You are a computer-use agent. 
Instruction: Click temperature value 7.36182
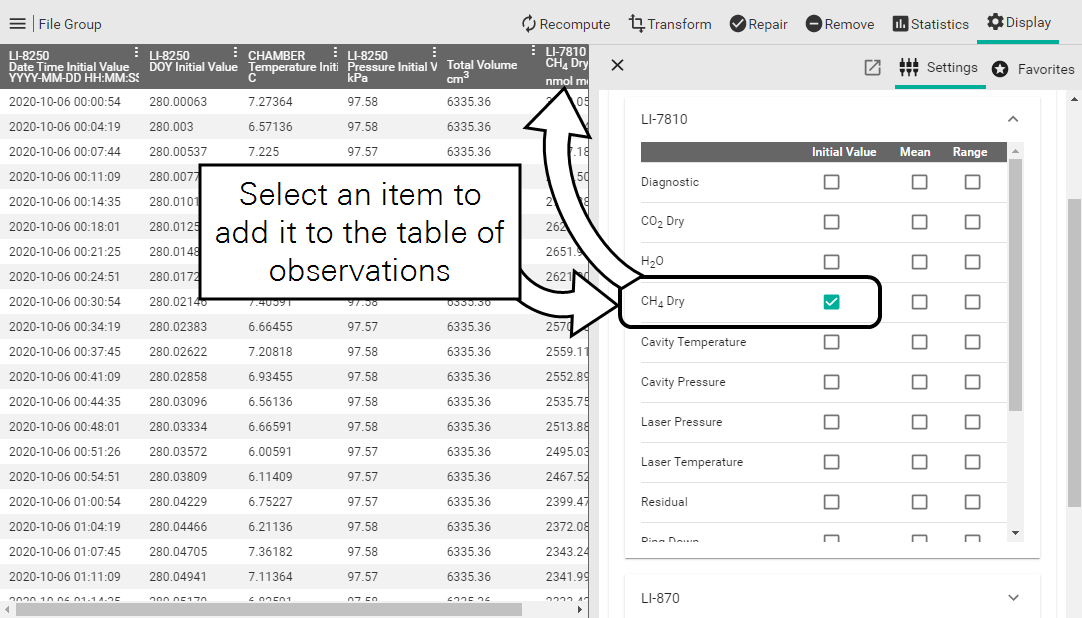[x=270, y=552]
